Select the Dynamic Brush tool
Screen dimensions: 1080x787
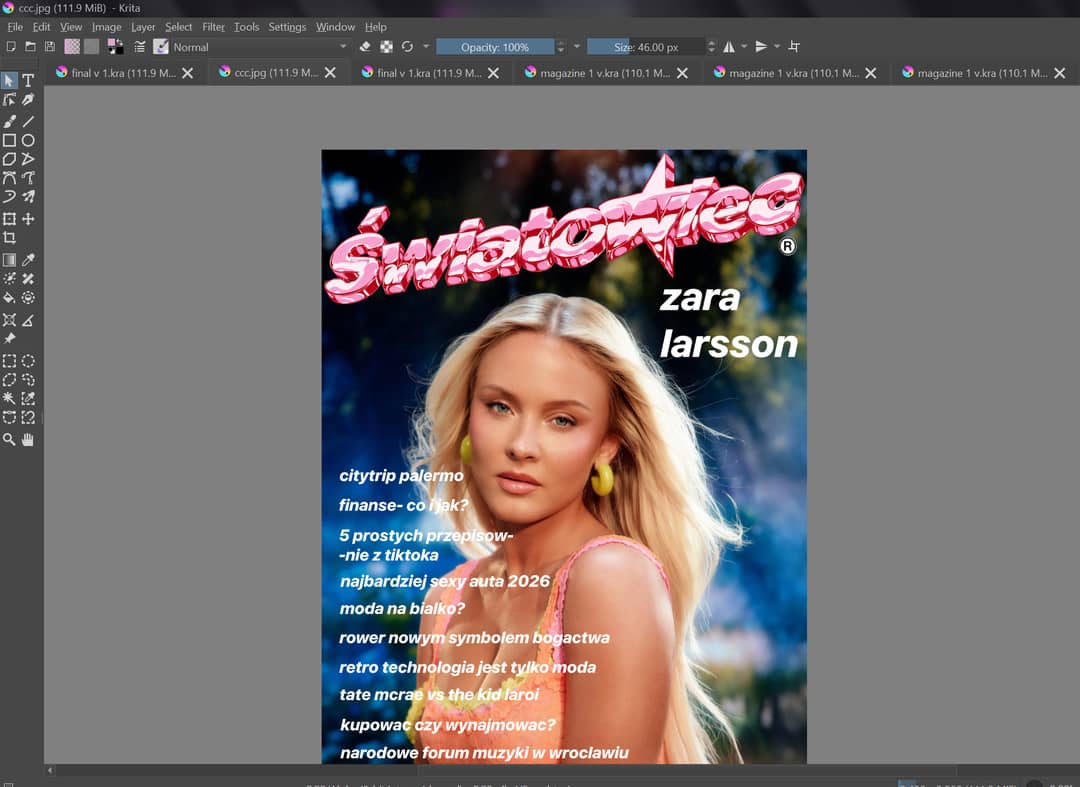9,196
